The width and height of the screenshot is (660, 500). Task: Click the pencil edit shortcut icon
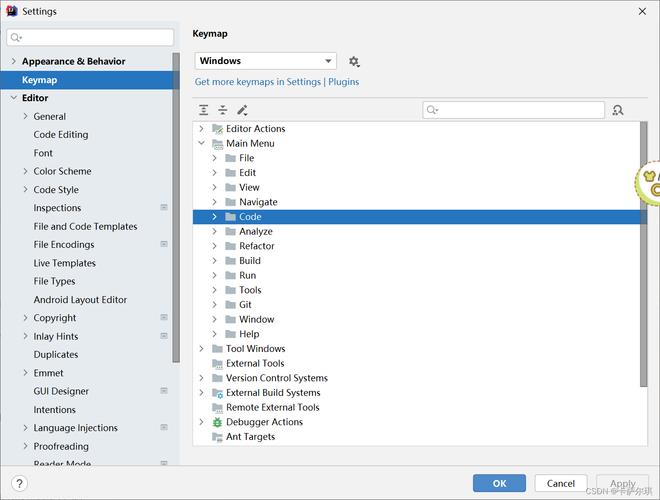[x=242, y=110]
